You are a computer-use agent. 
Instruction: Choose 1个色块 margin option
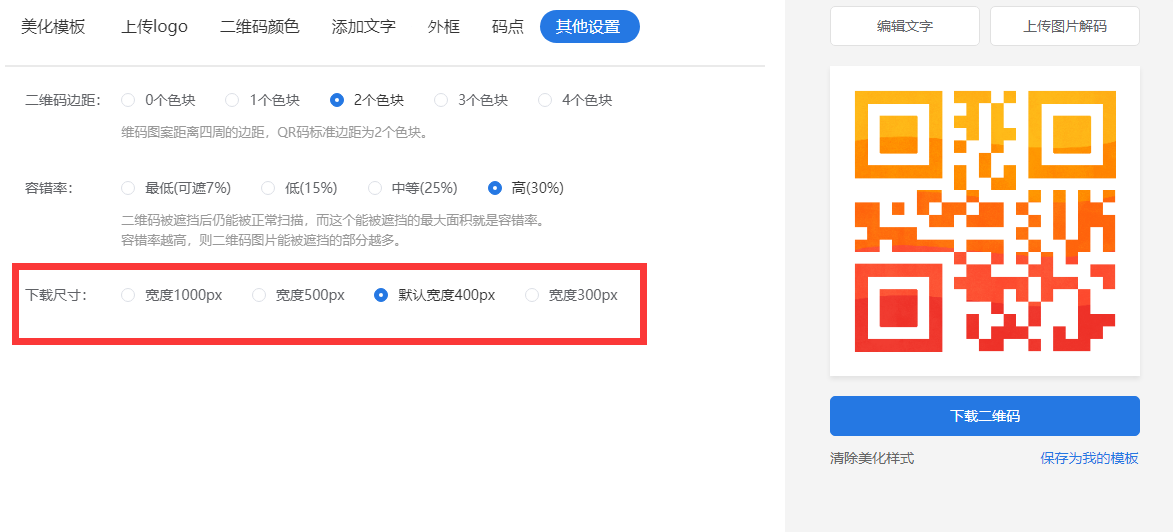click(x=263, y=100)
